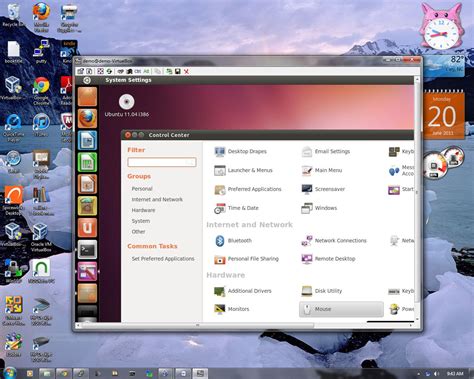Click the viewer window horizontal scrollbar
The width and height of the screenshot is (474, 379).
[245, 325]
